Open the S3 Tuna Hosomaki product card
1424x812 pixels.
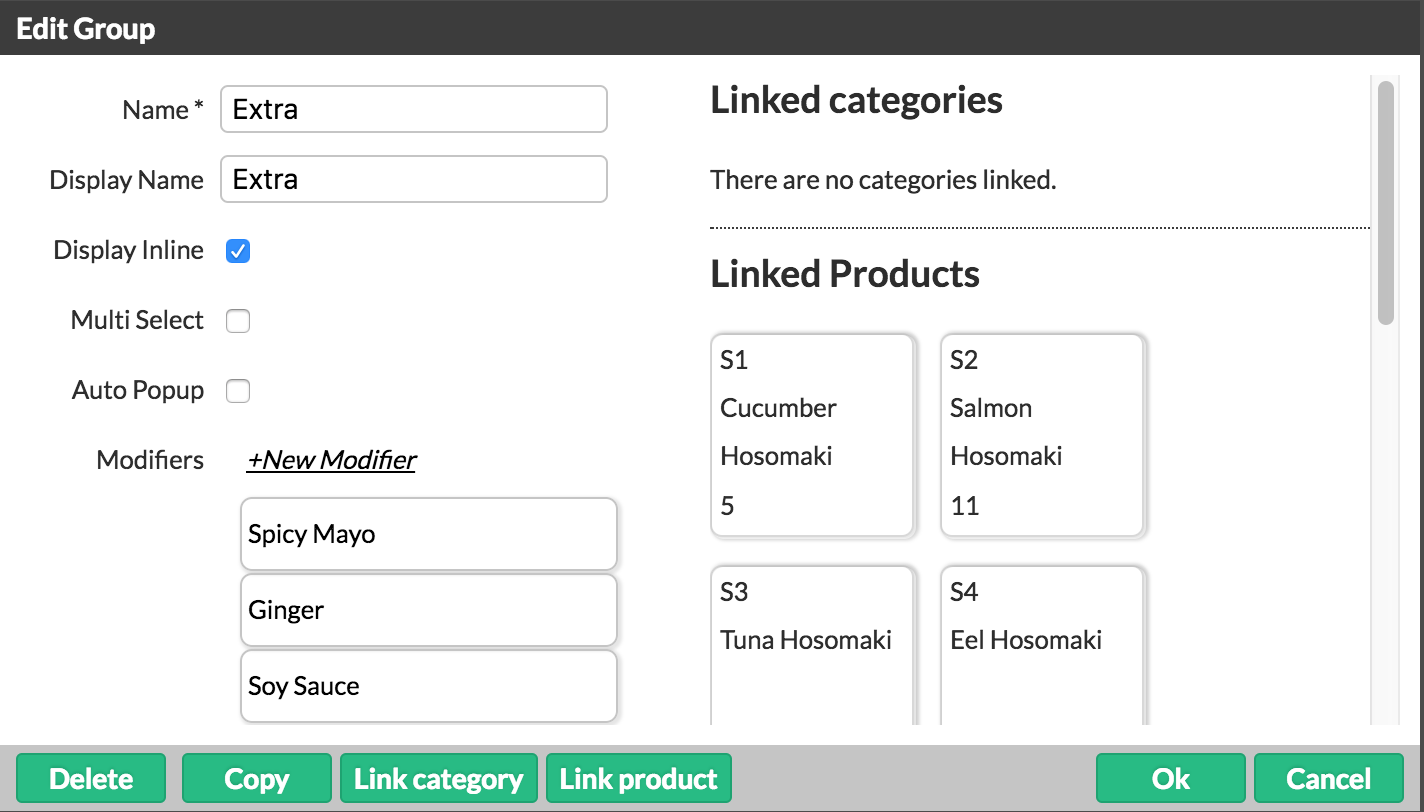tap(813, 646)
